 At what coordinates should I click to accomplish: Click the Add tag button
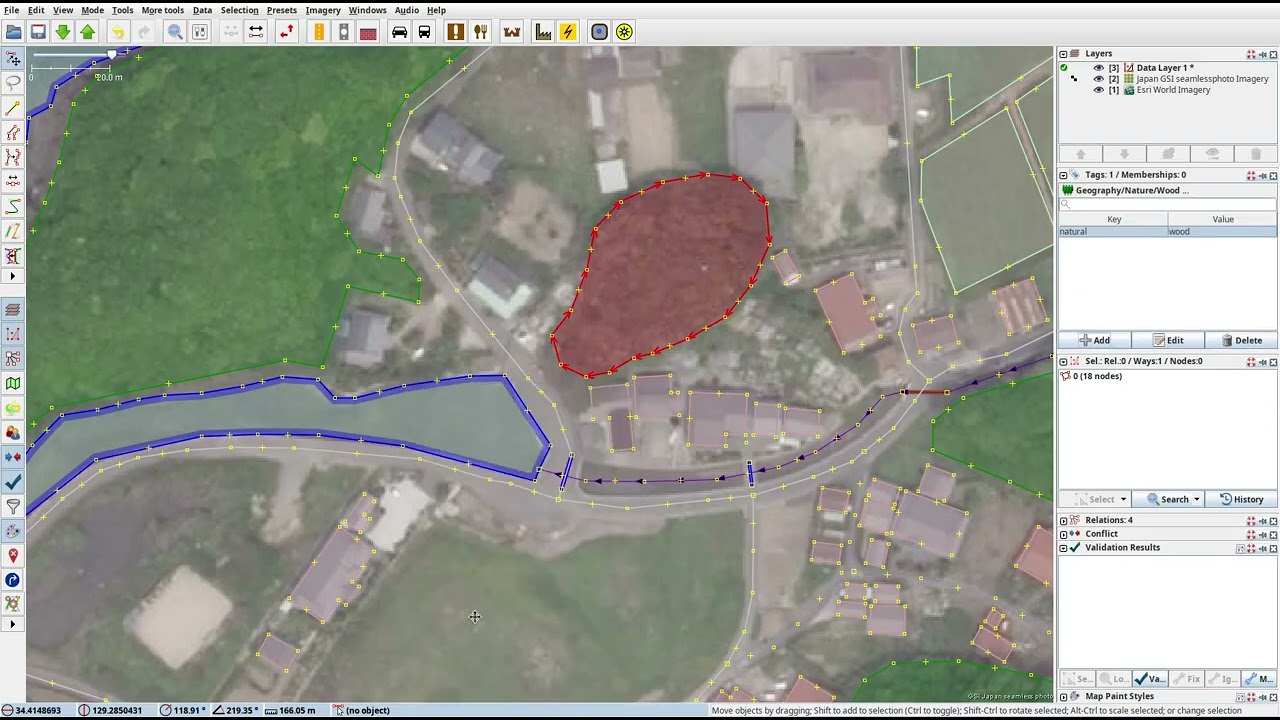tap(1095, 340)
